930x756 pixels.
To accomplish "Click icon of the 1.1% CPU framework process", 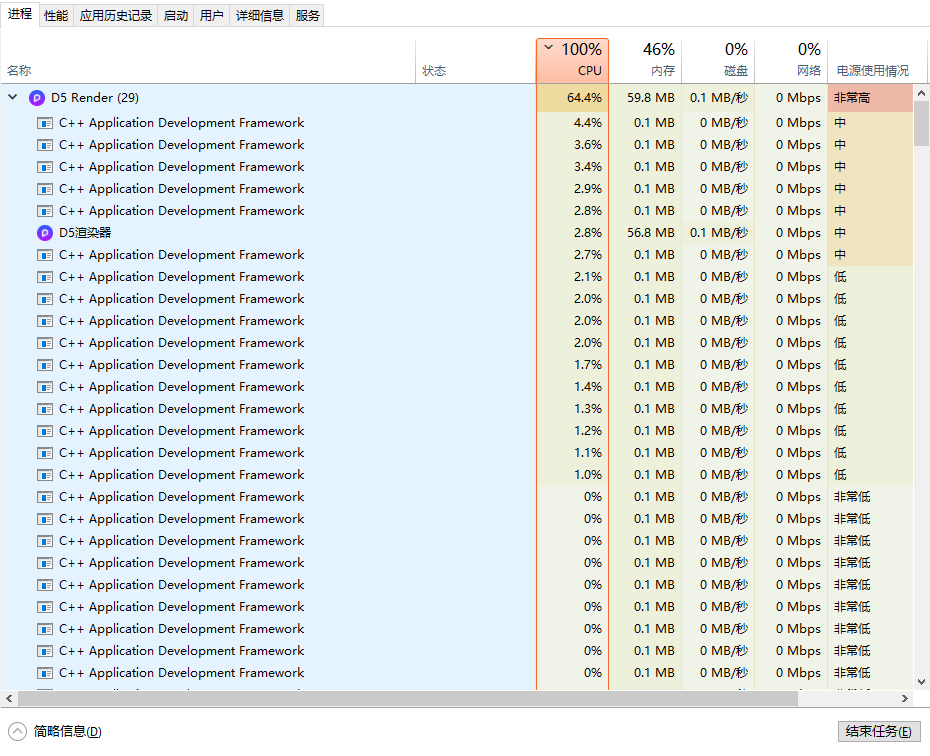I will pos(44,453).
